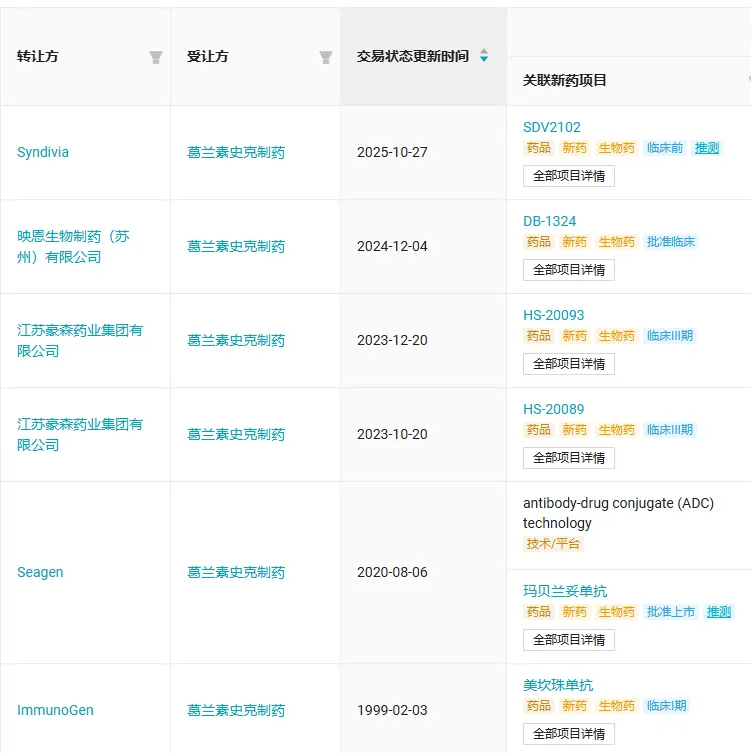Click 推测 tag under SDV2102
751x753 pixels.
click(707, 148)
